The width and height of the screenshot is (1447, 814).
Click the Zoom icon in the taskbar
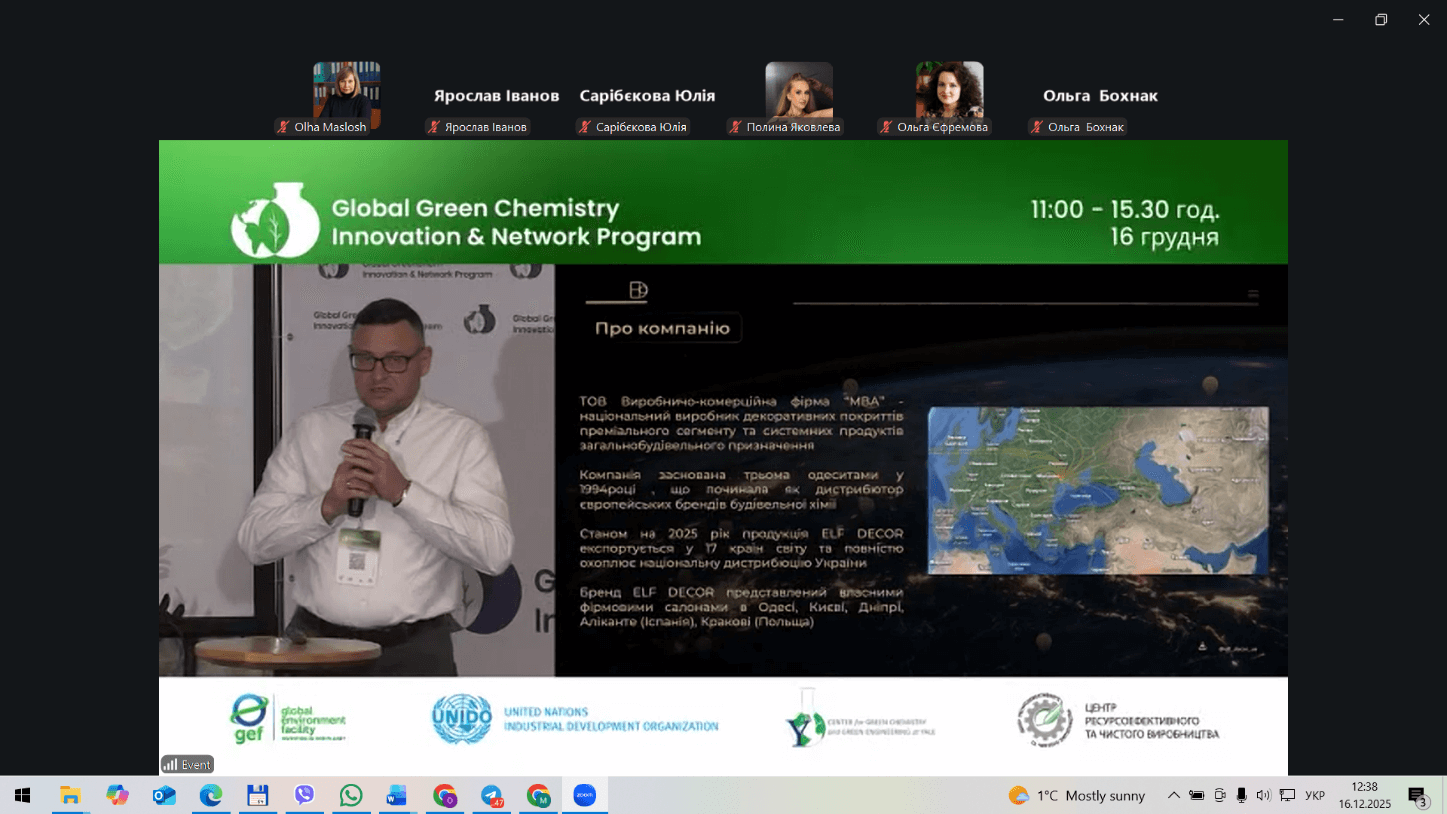[585, 796]
